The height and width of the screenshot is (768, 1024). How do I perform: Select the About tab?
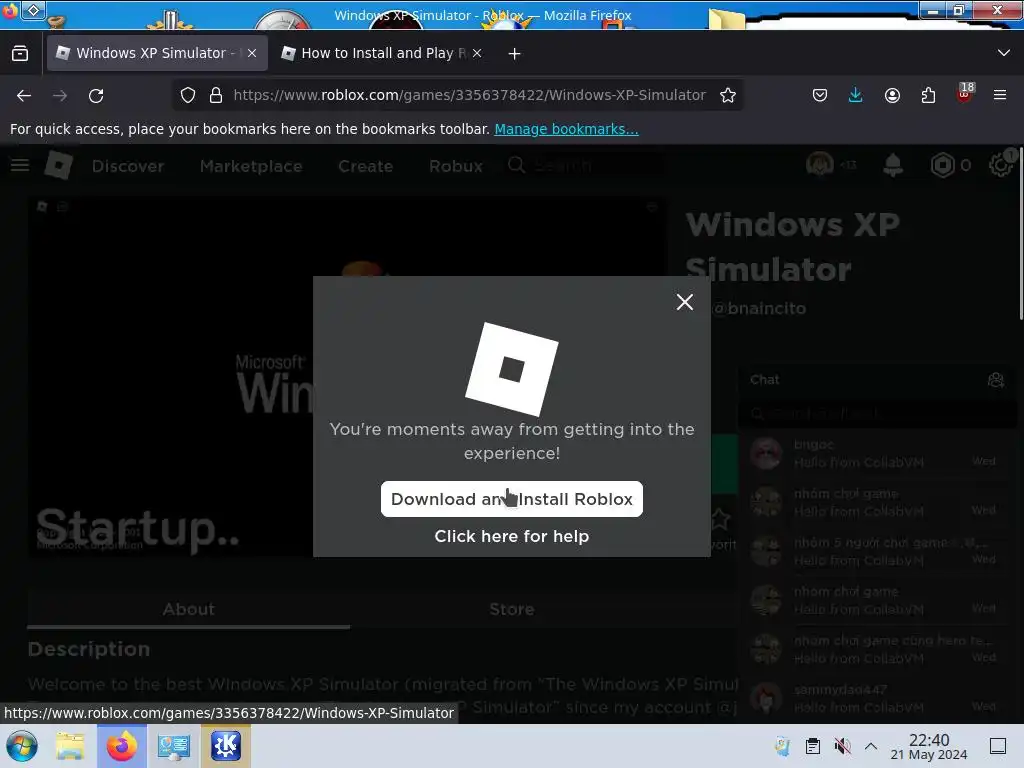pyautogui.click(x=189, y=609)
